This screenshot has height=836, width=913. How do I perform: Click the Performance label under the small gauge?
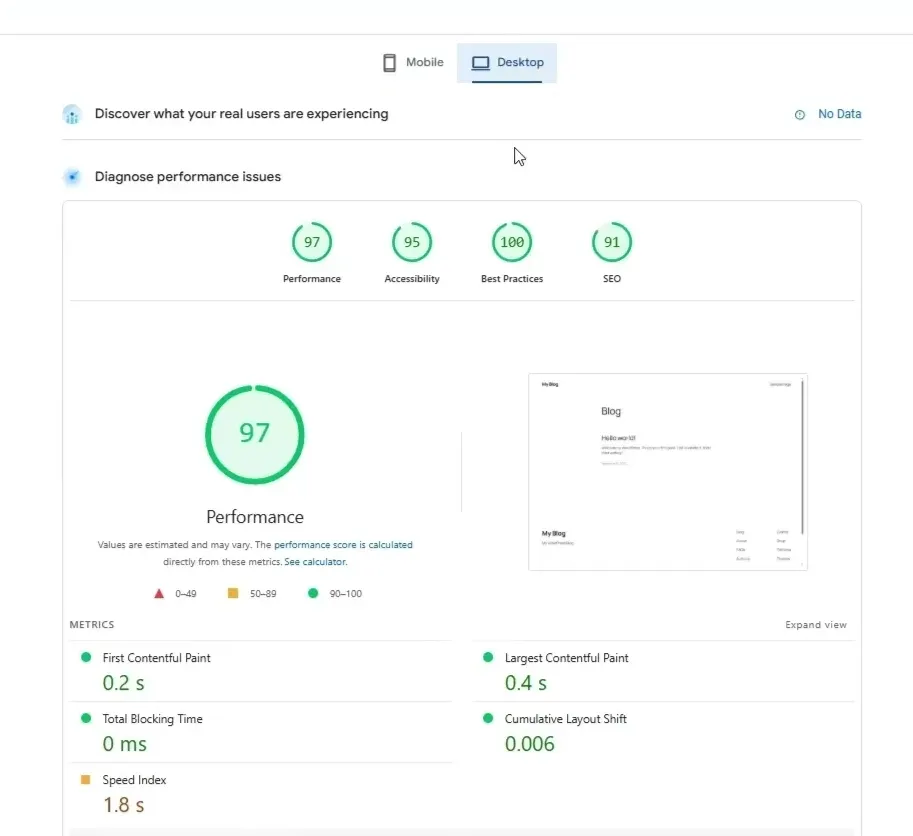[x=312, y=279]
